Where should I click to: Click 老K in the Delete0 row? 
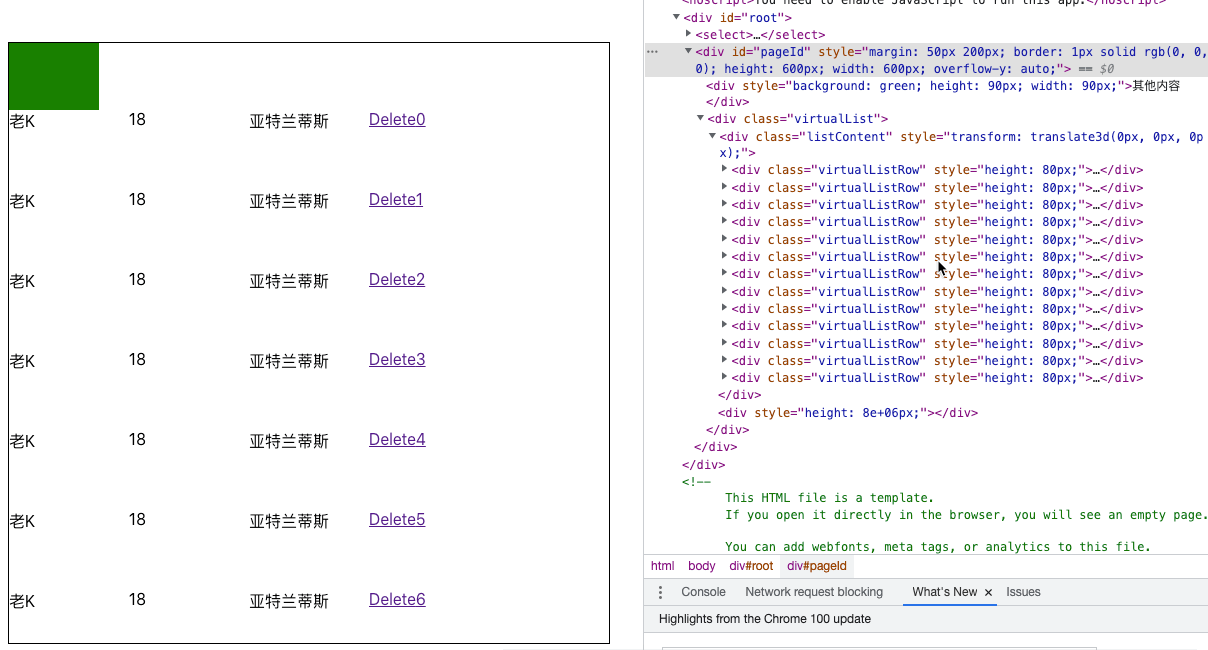tap(22, 121)
